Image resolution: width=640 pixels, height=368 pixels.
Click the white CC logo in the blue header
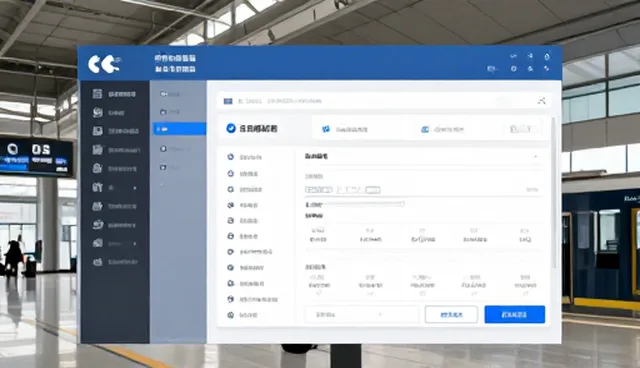coord(104,64)
